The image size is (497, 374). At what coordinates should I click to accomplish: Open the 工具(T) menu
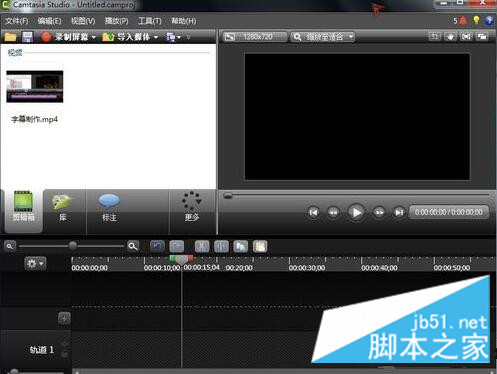pyautogui.click(x=150, y=21)
